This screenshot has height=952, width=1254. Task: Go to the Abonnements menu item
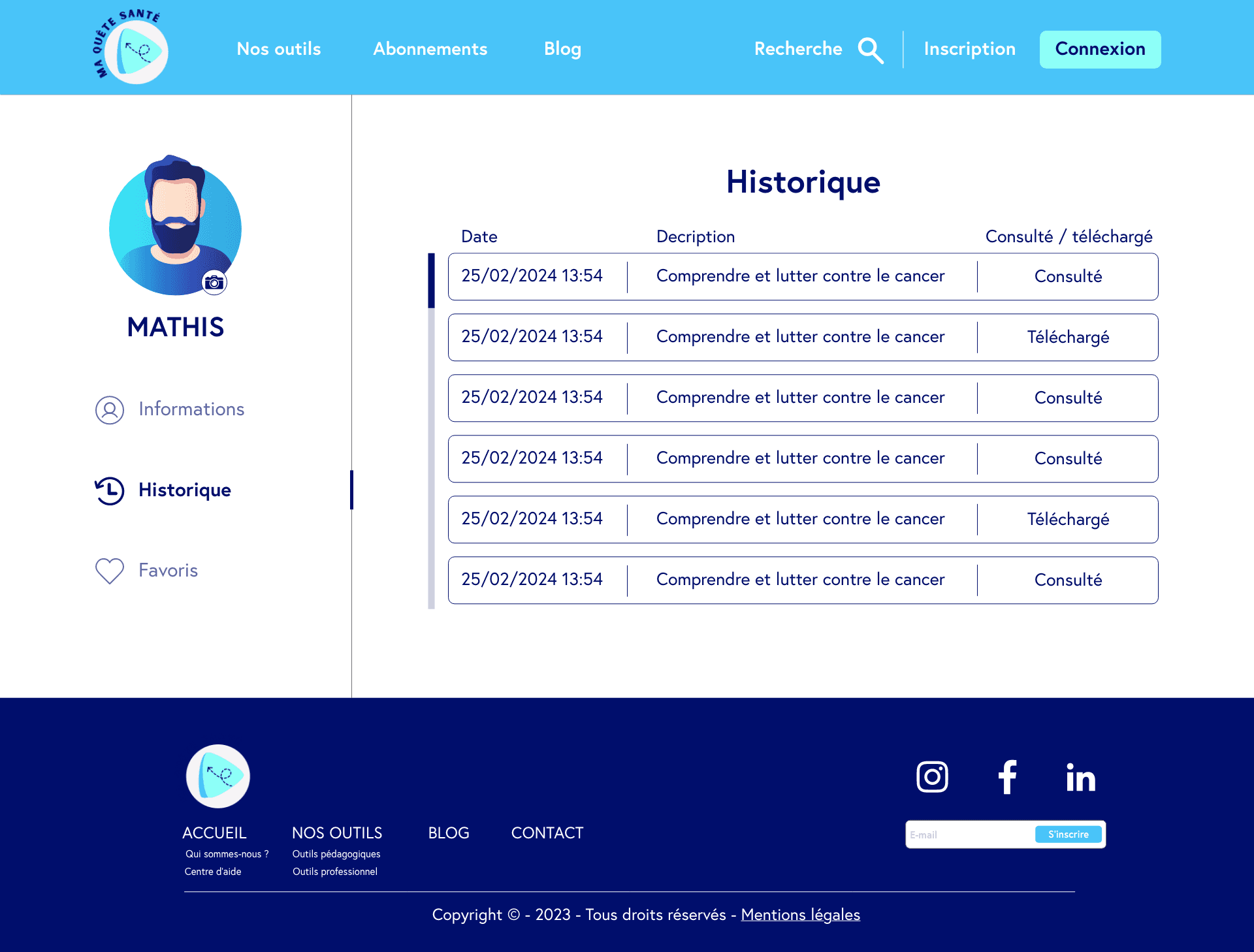[430, 49]
